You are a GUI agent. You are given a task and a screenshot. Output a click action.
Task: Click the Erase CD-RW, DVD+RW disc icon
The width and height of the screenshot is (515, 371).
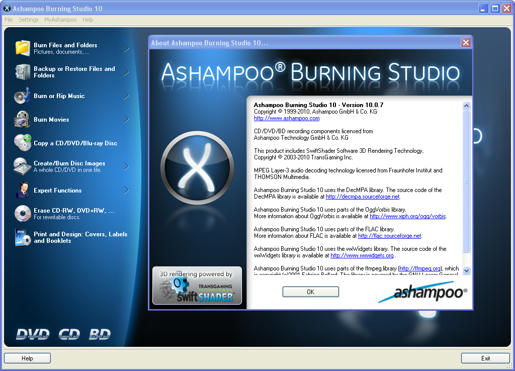point(22,213)
